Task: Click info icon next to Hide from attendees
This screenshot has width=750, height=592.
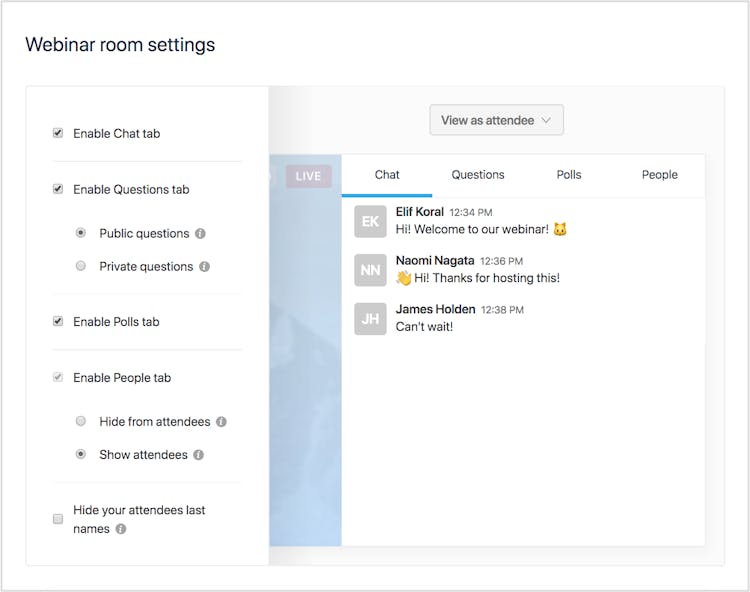Action: 221,422
